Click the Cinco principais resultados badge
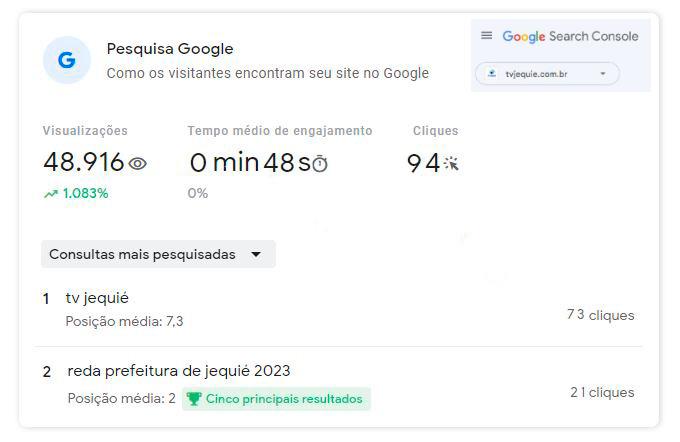This screenshot has height=442, width=680. (275, 399)
